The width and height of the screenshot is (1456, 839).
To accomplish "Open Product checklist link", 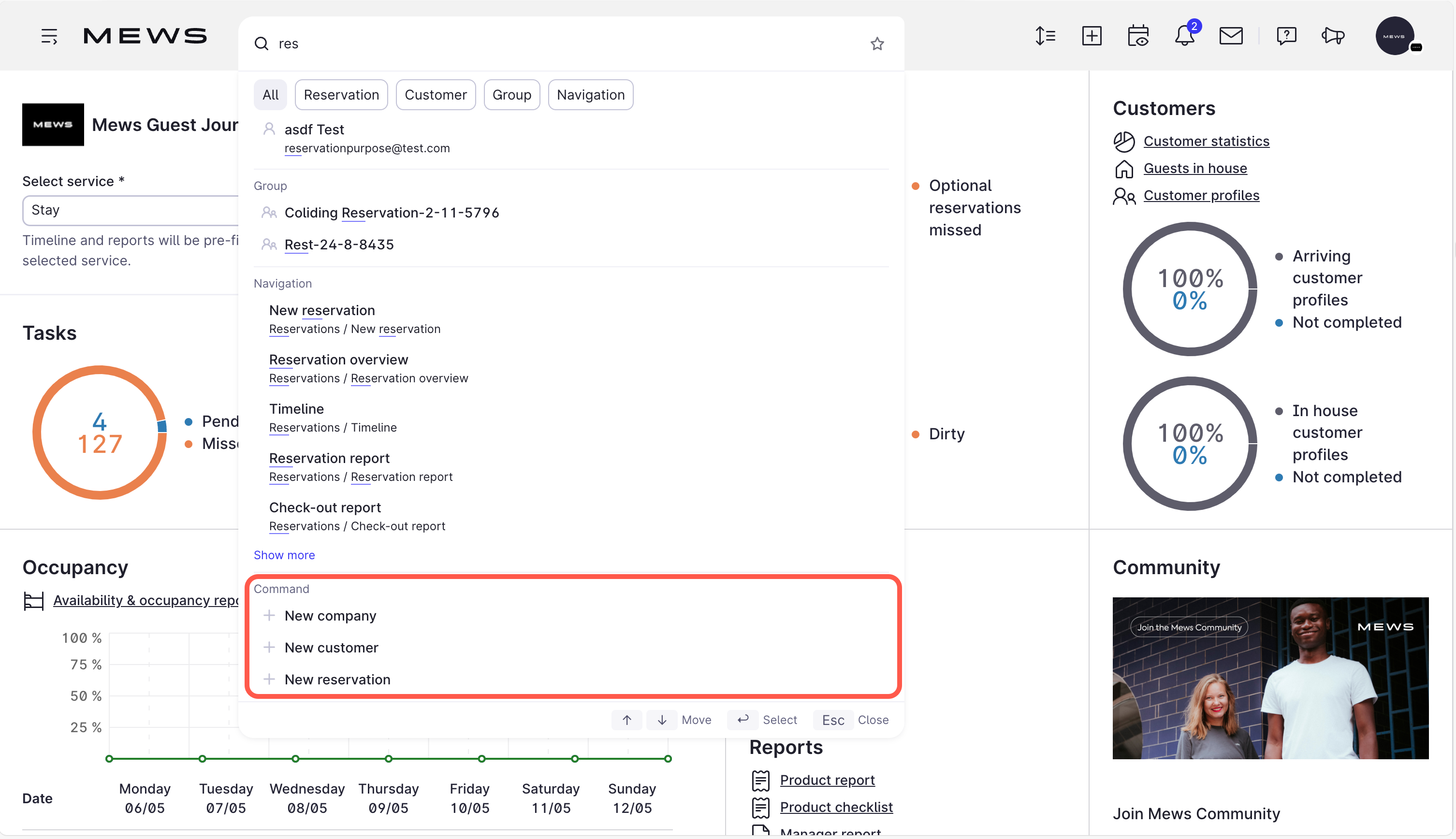I will (x=836, y=808).
